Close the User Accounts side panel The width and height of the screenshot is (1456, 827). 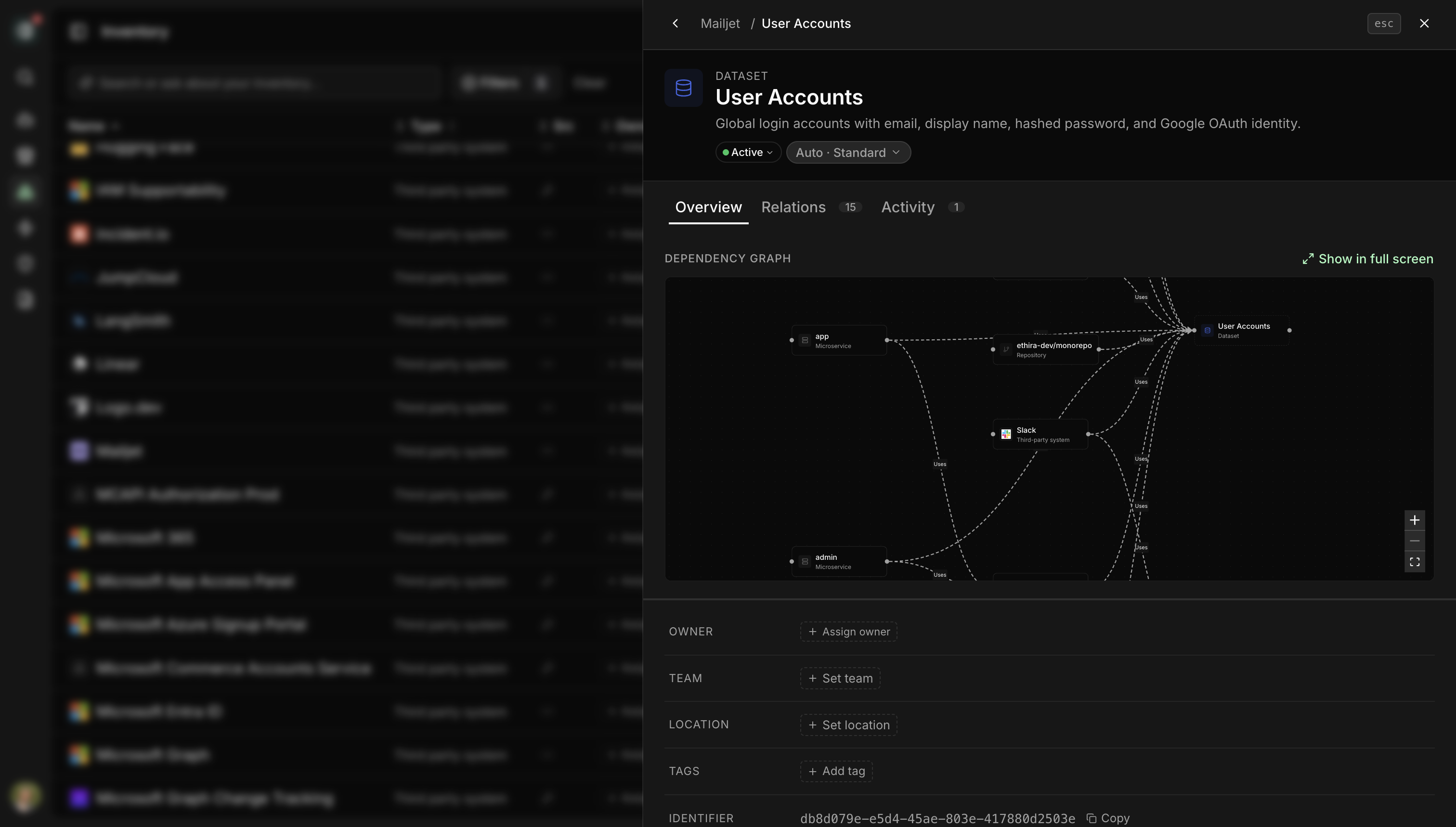tap(1424, 23)
